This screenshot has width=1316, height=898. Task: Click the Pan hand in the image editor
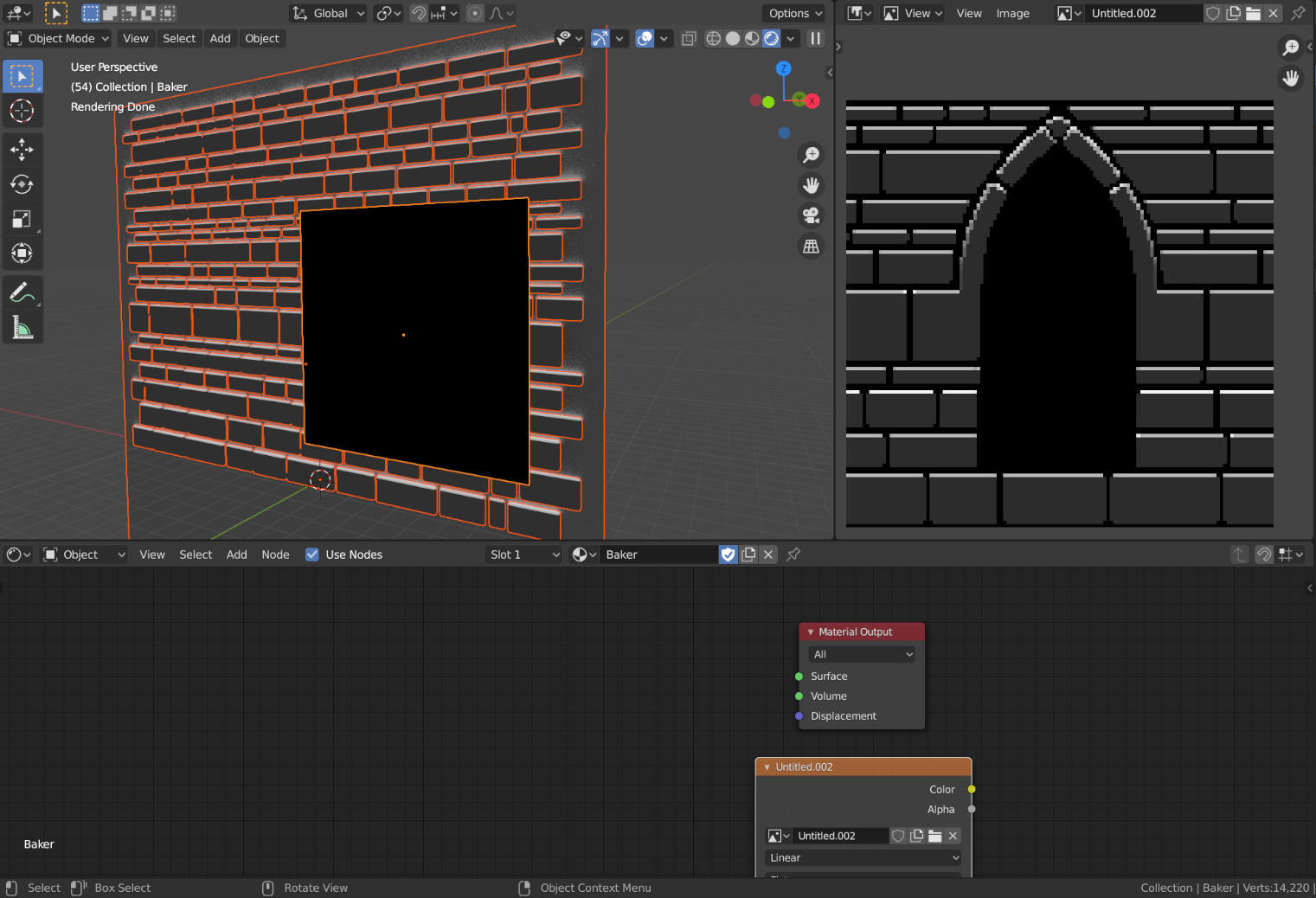[x=1290, y=78]
